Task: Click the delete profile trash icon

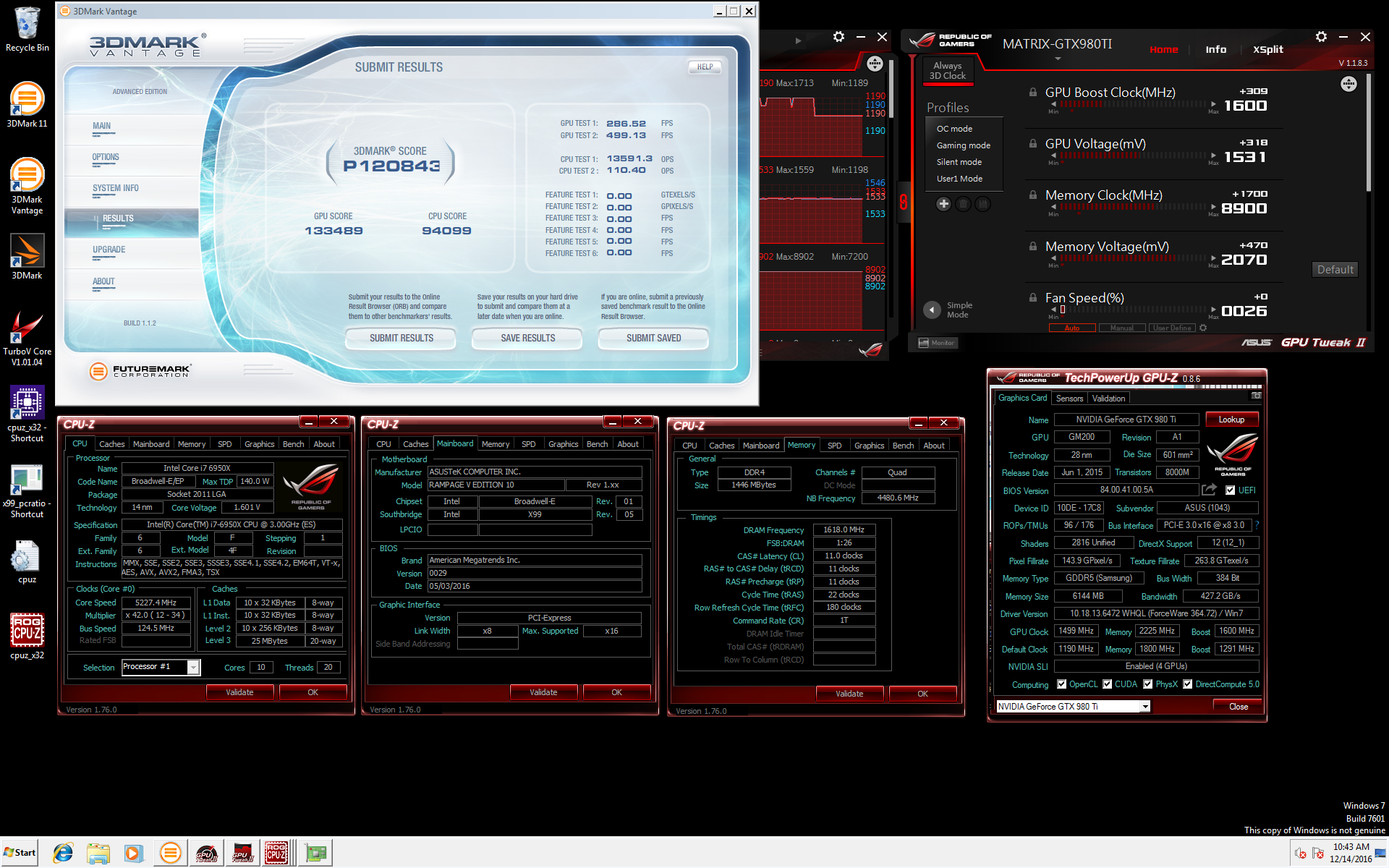Action: tap(963, 204)
